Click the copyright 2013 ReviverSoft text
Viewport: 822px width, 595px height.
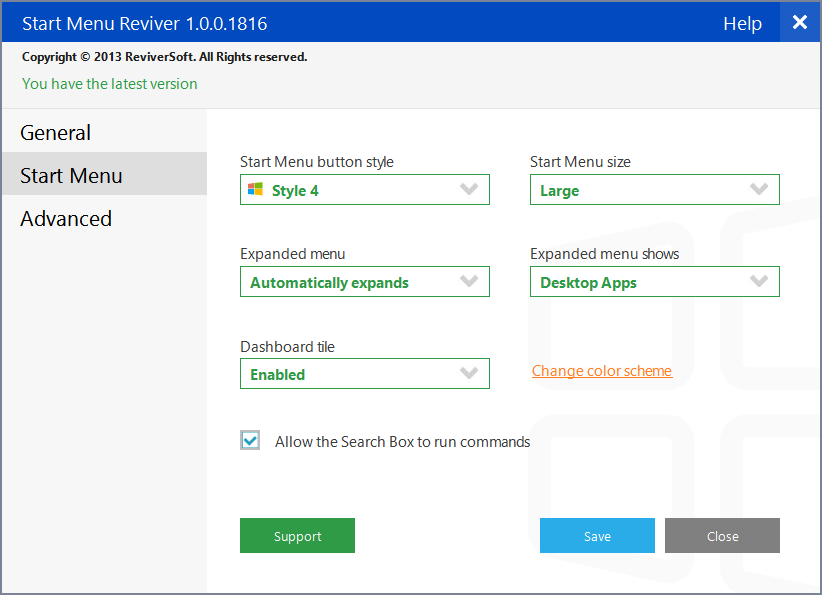[x=165, y=57]
